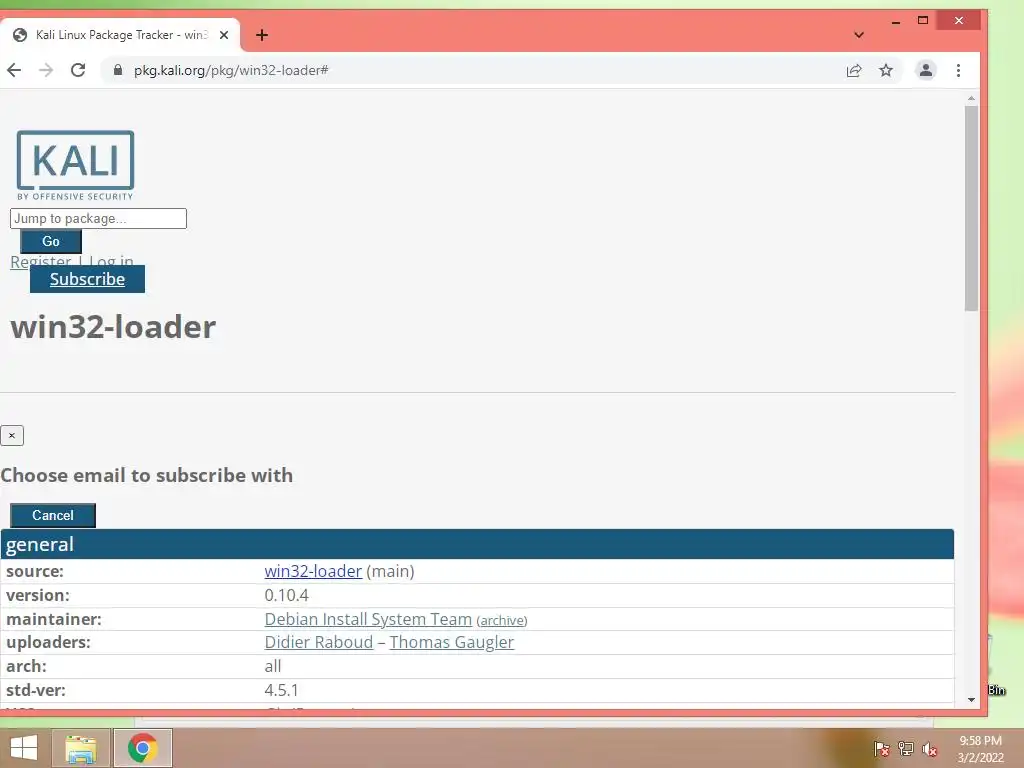Bookmark this page with star icon
The height and width of the screenshot is (768, 1024).
click(886, 70)
